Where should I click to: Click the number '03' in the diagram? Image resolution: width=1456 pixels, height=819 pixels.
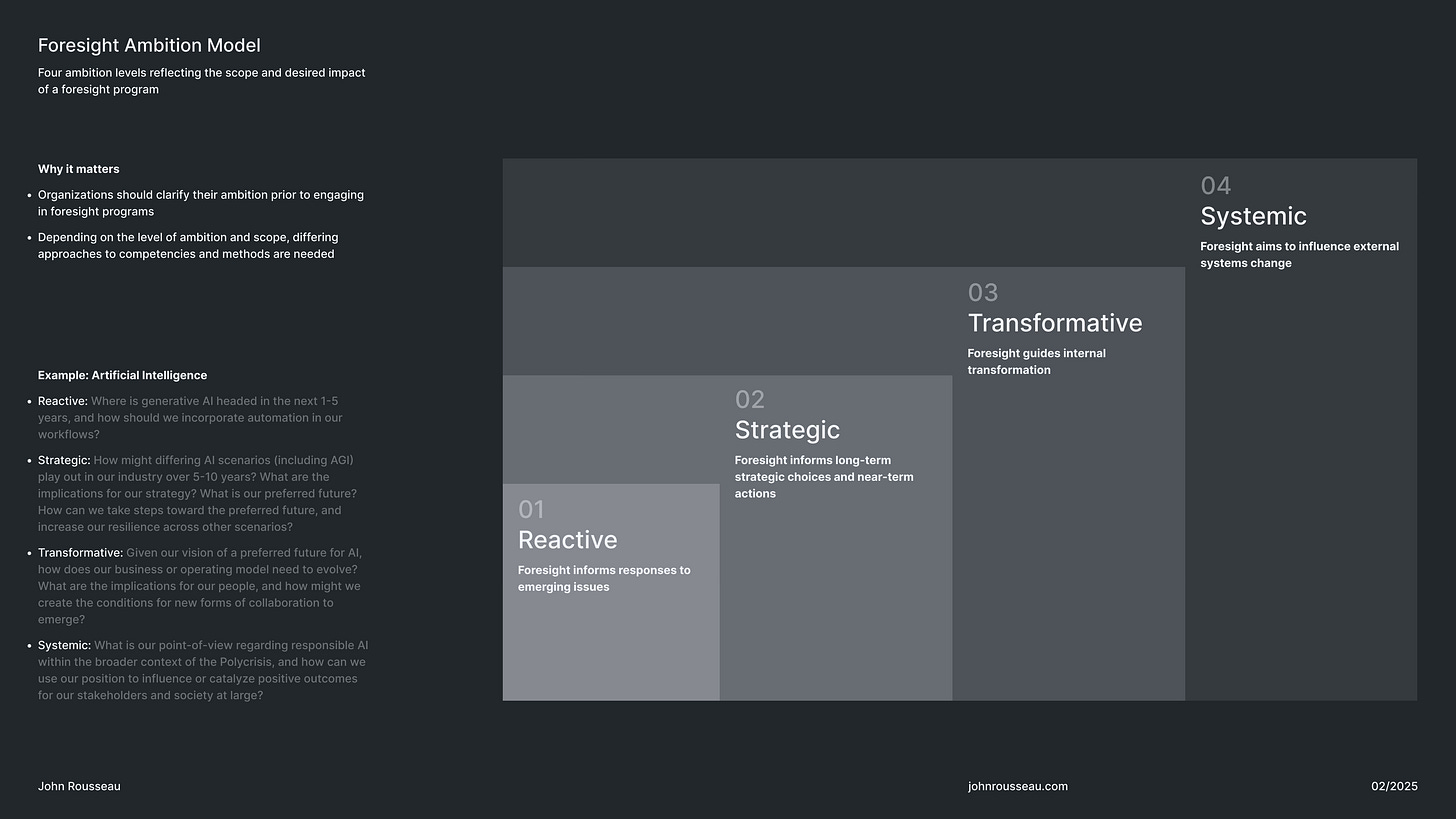(983, 293)
